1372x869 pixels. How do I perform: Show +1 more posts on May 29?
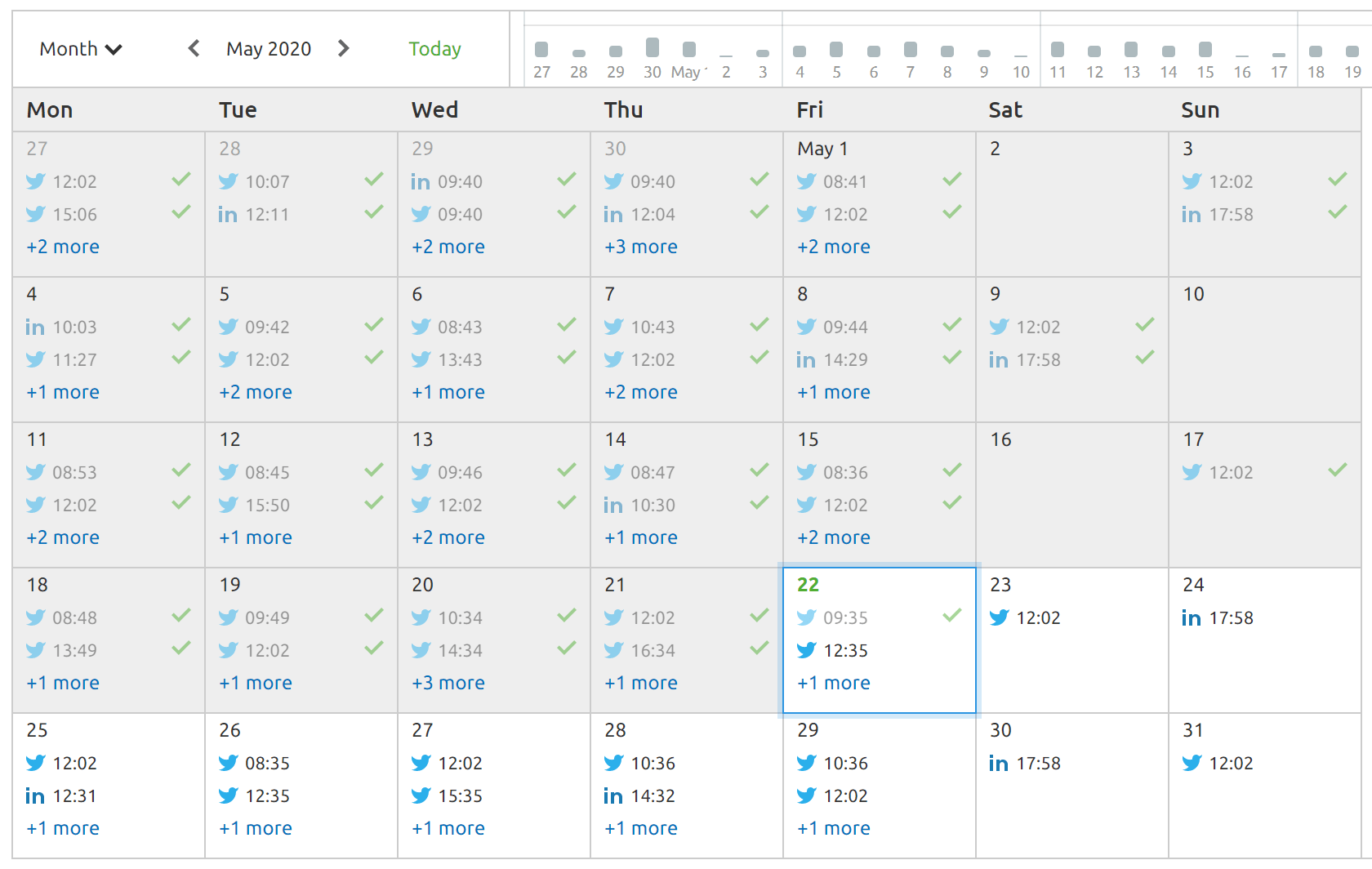coord(834,828)
